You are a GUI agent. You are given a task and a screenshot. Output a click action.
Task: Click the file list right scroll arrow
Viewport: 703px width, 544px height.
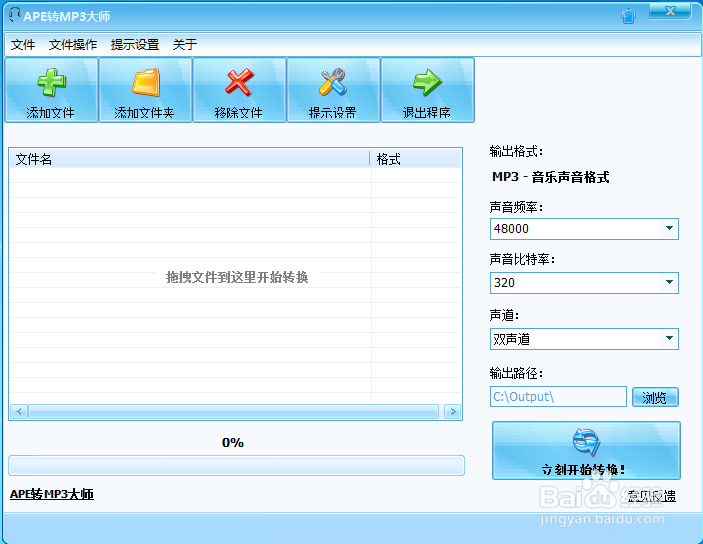pyautogui.click(x=453, y=411)
